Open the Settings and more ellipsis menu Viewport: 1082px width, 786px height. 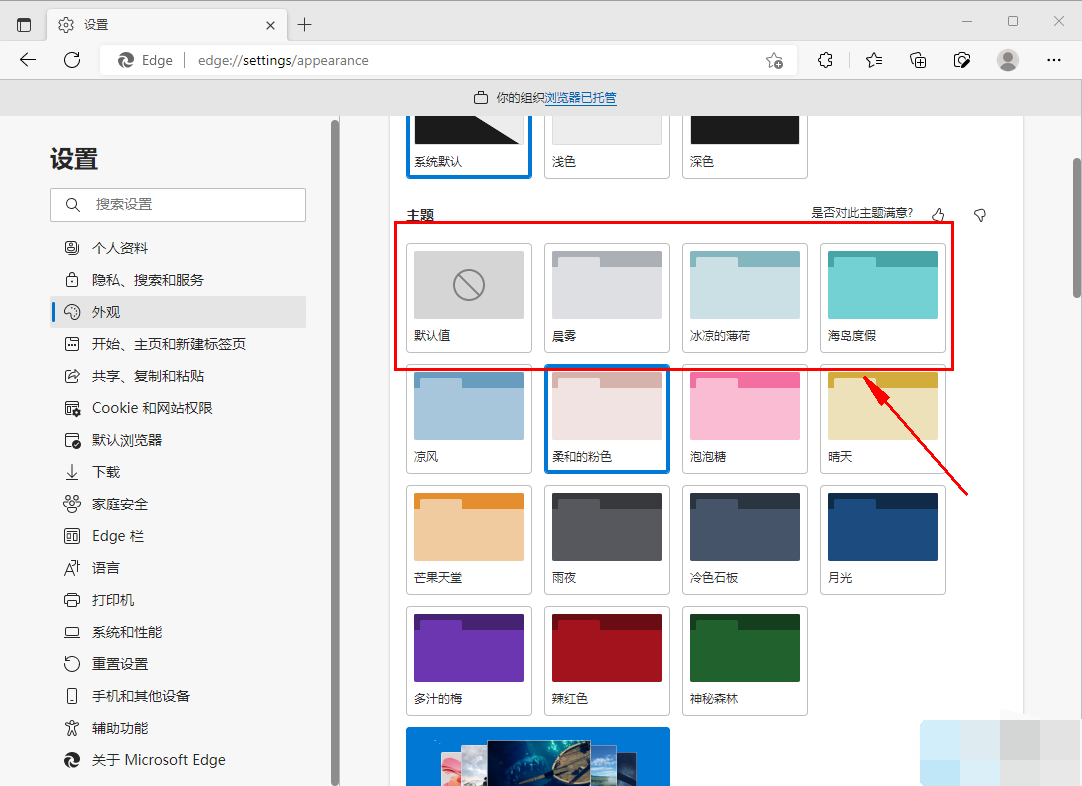point(1053,60)
